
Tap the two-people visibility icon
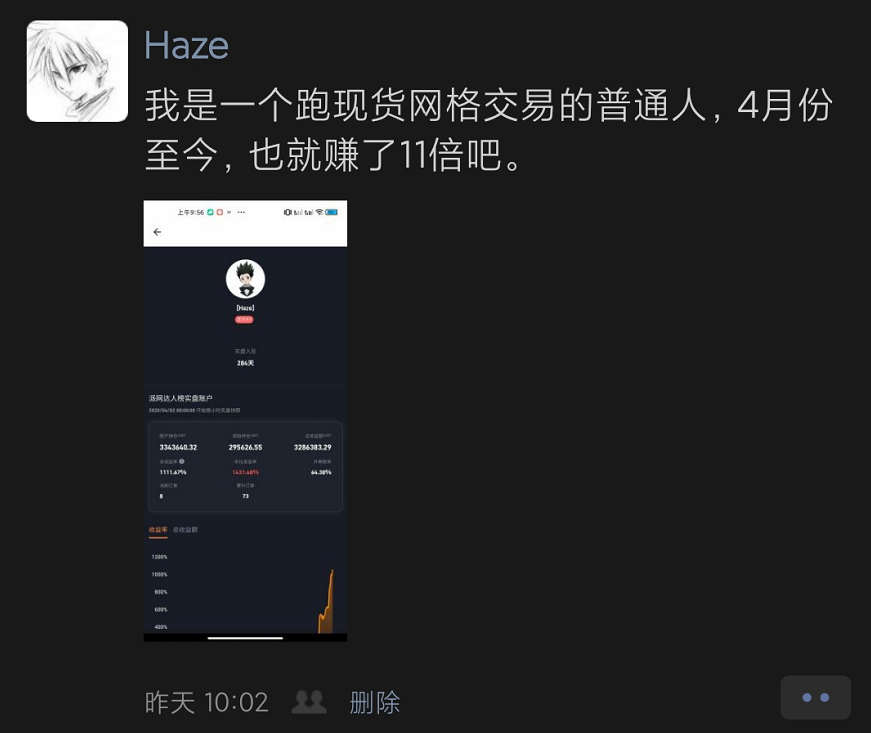click(x=309, y=702)
